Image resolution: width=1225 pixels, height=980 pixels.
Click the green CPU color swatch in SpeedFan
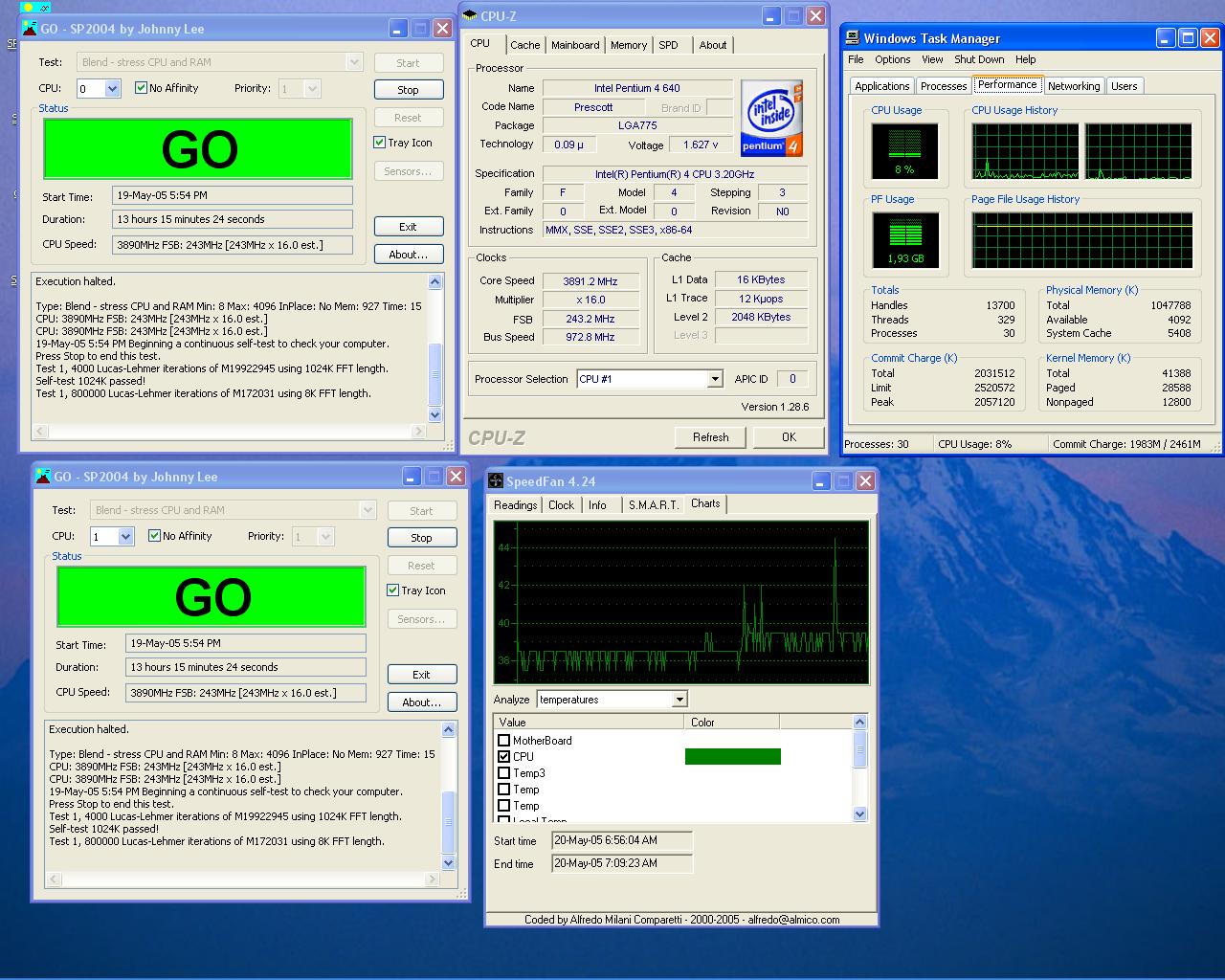pos(733,757)
